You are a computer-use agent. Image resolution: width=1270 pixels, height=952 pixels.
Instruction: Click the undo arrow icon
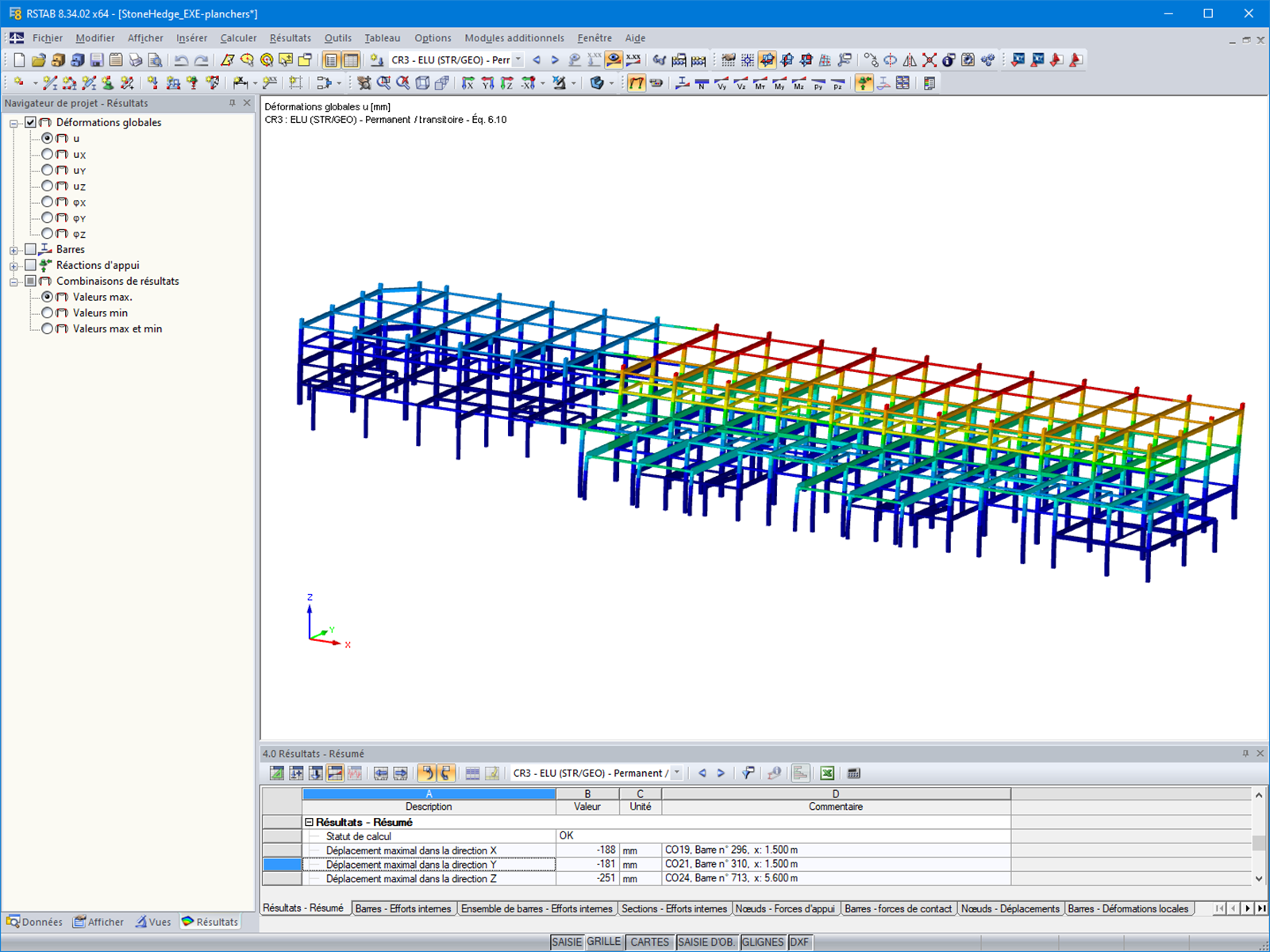click(x=181, y=59)
